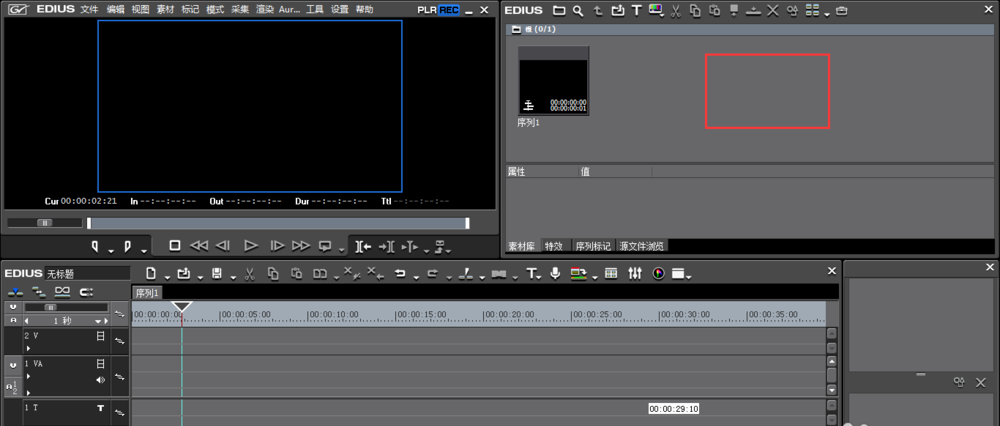Toggle audio mute speaker on 1 VA track
The width and height of the screenshot is (1000, 426).
click(x=100, y=380)
